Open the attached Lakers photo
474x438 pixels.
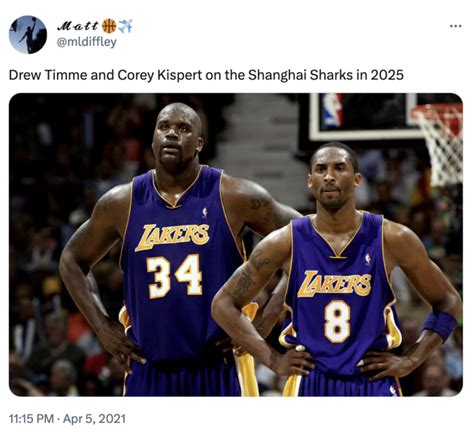coord(236,245)
